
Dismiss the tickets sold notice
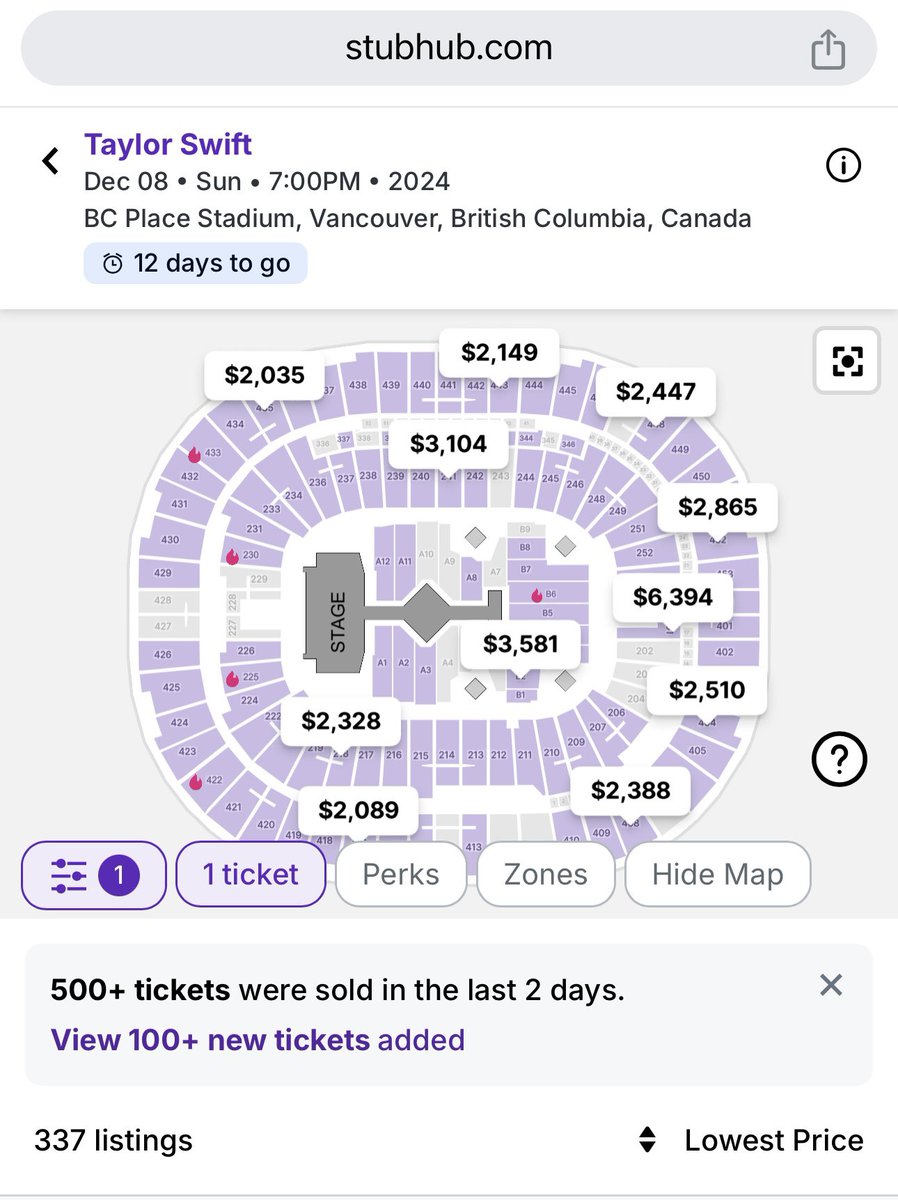click(830, 985)
